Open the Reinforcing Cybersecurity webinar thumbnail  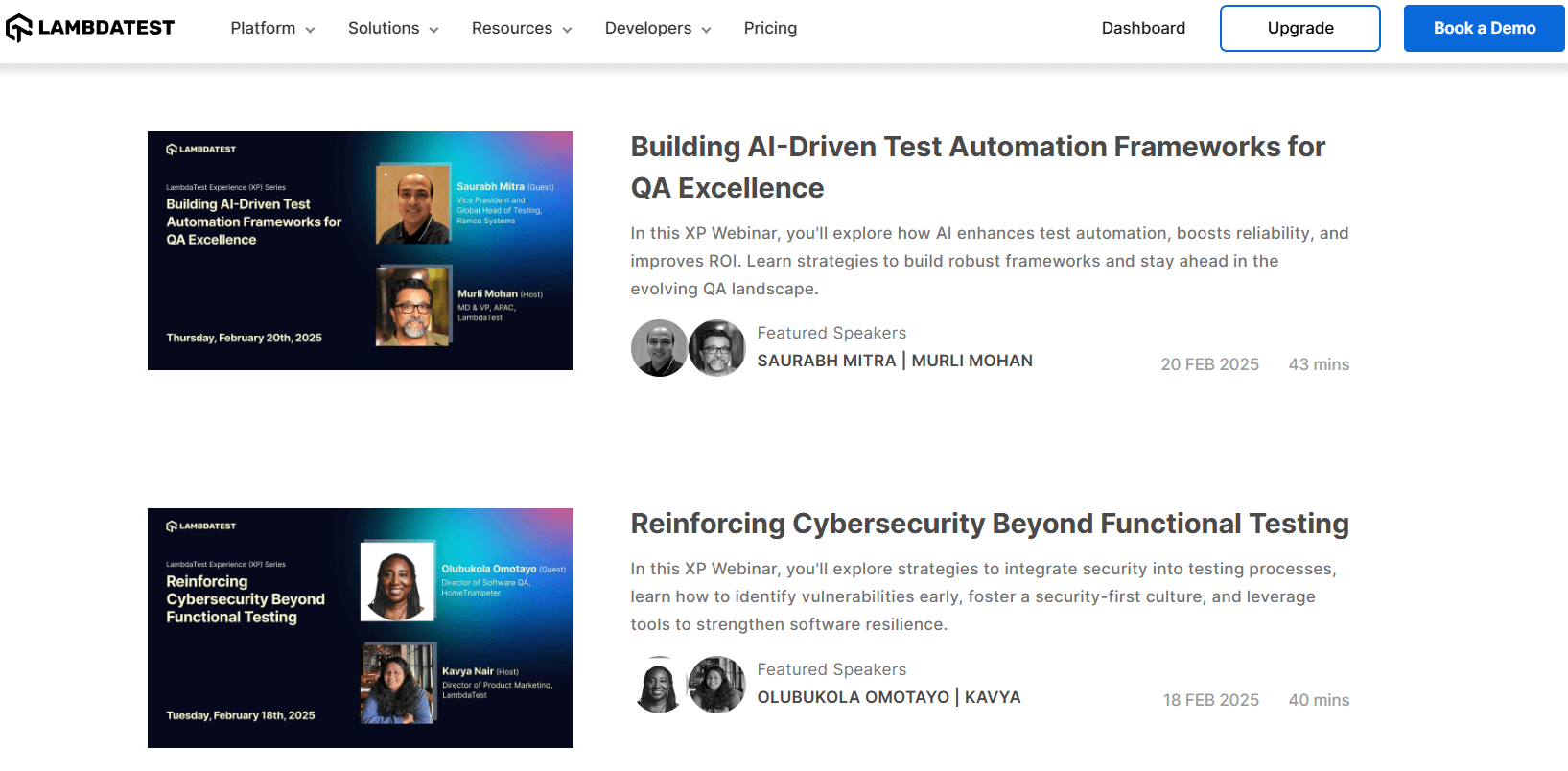tap(361, 628)
